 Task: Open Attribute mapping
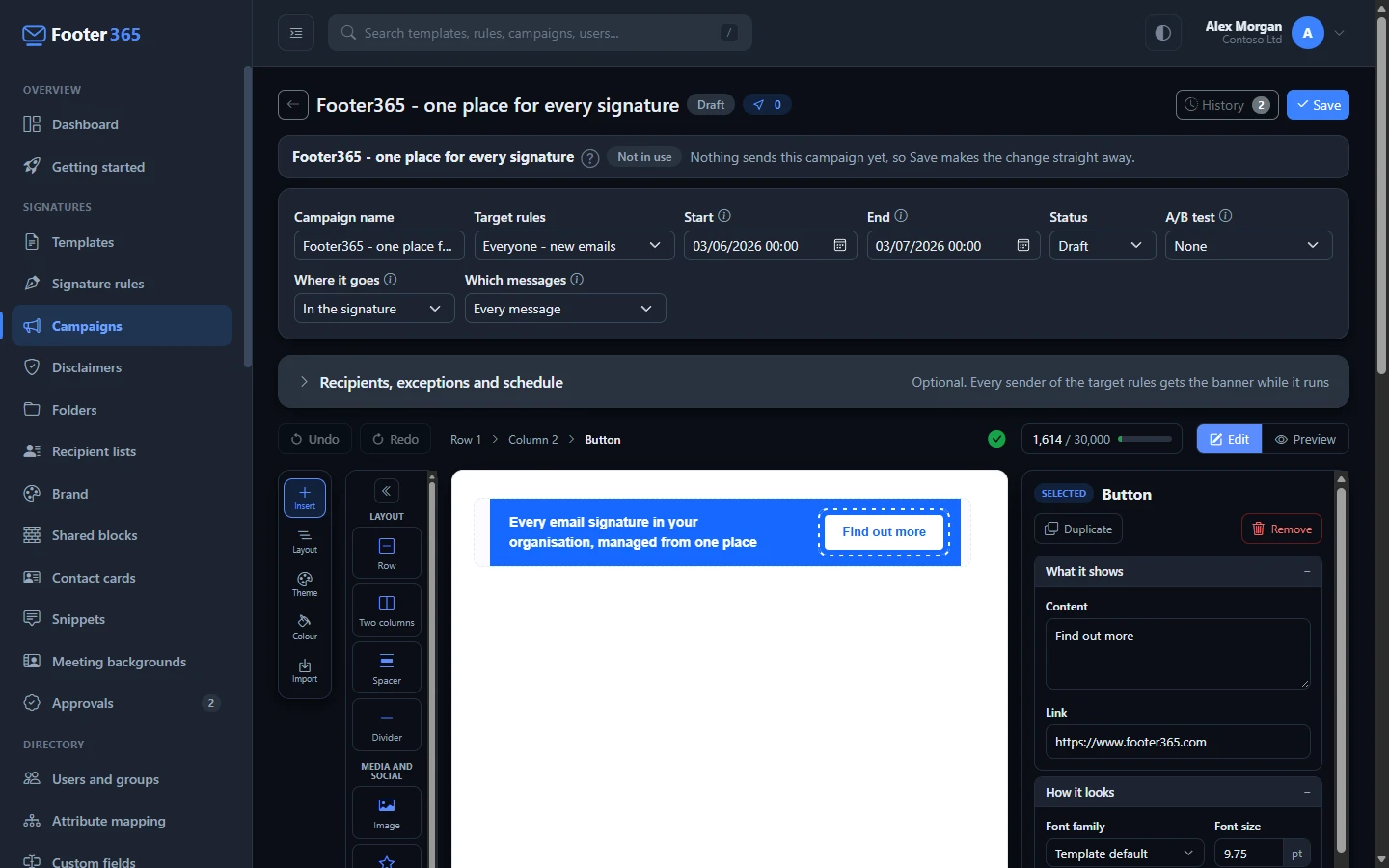(x=122, y=821)
